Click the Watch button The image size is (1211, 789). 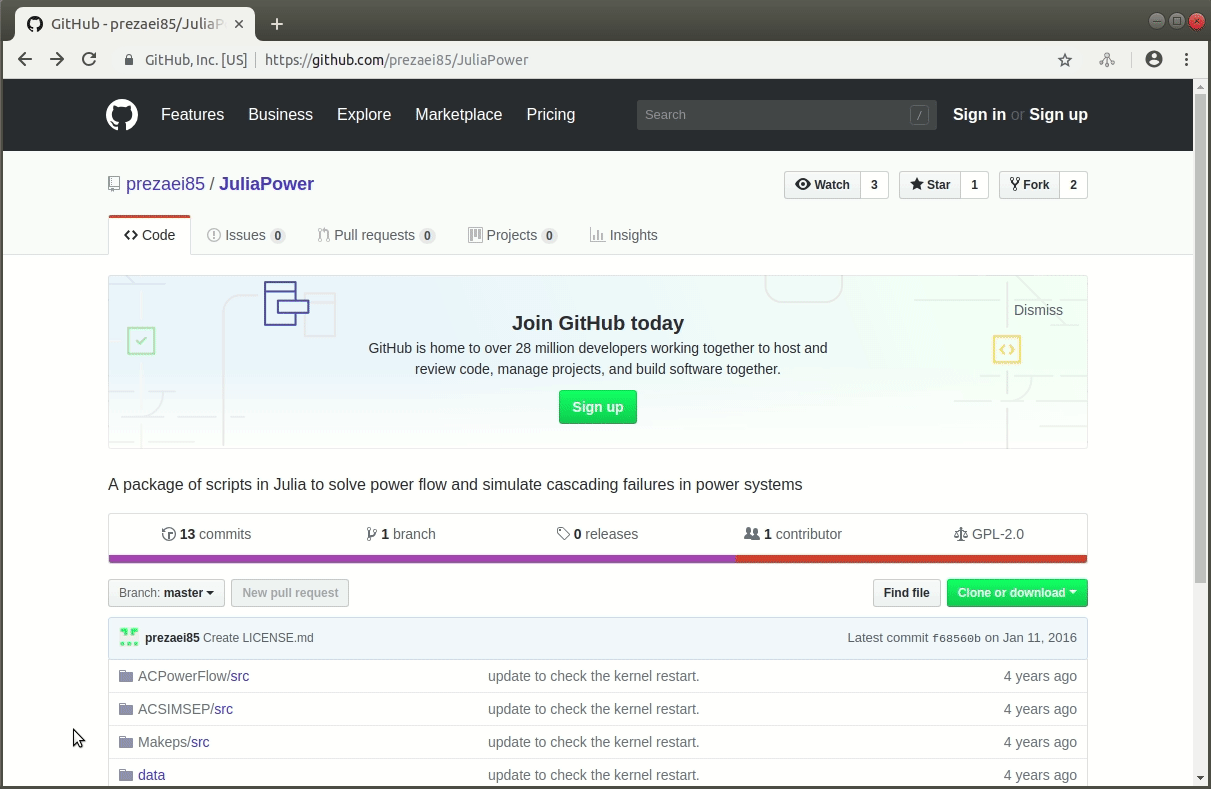tap(822, 185)
